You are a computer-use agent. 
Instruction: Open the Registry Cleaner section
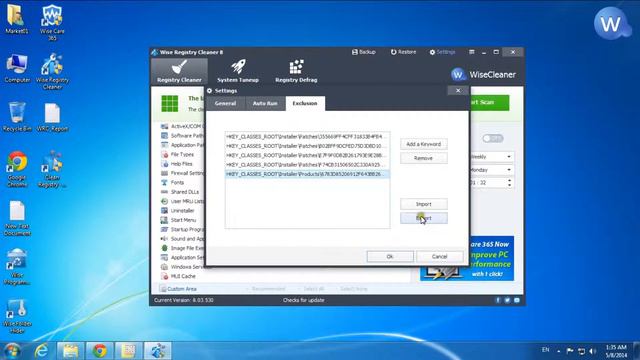[179, 71]
